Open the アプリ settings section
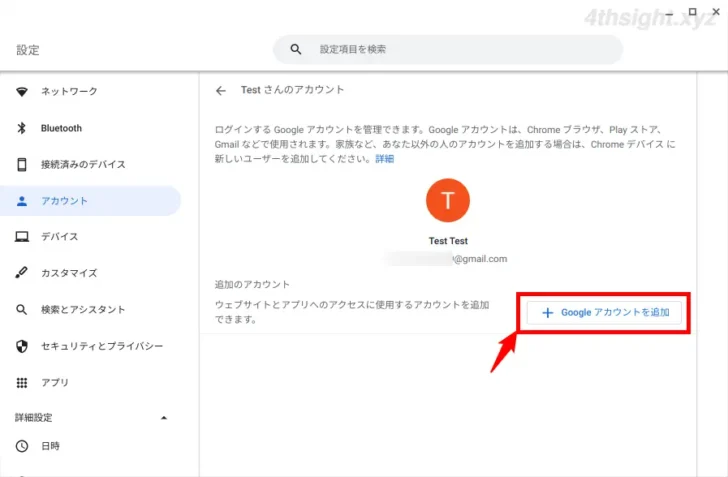This screenshot has width=728, height=477. click(x=91, y=383)
